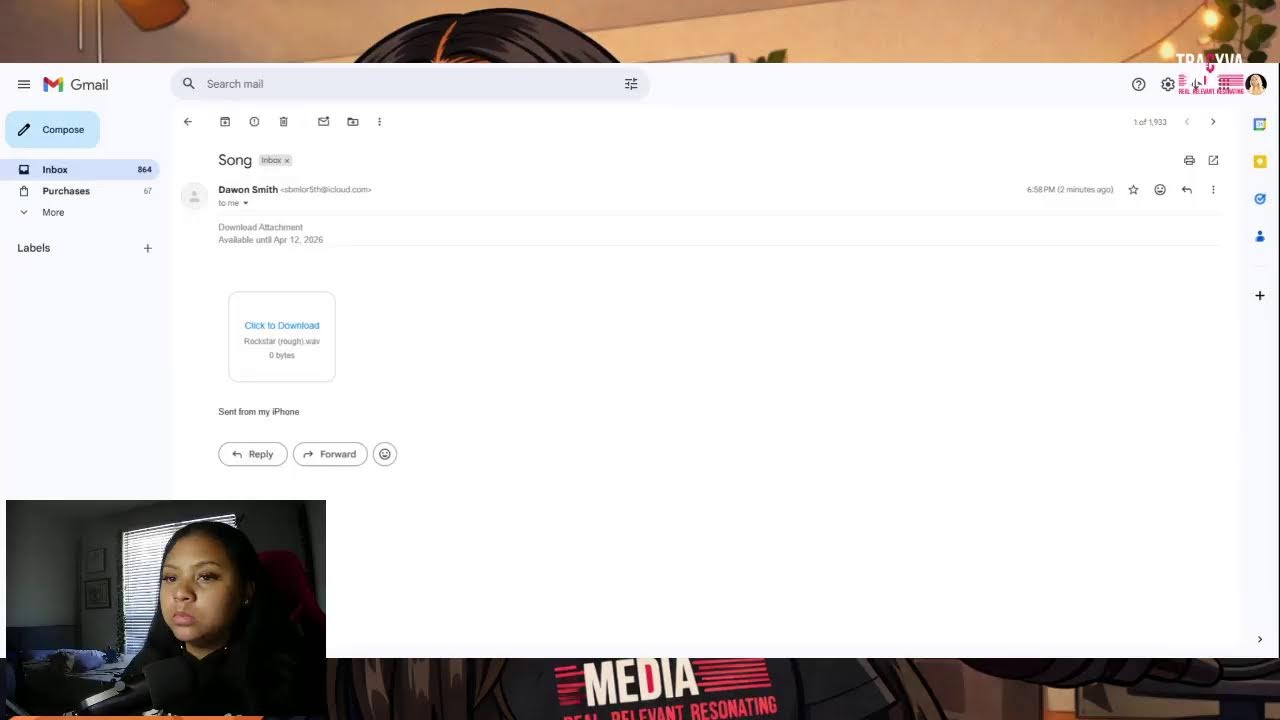Click the Forward button
The height and width of the screenshot is (720, 1280).
point(330,454)
